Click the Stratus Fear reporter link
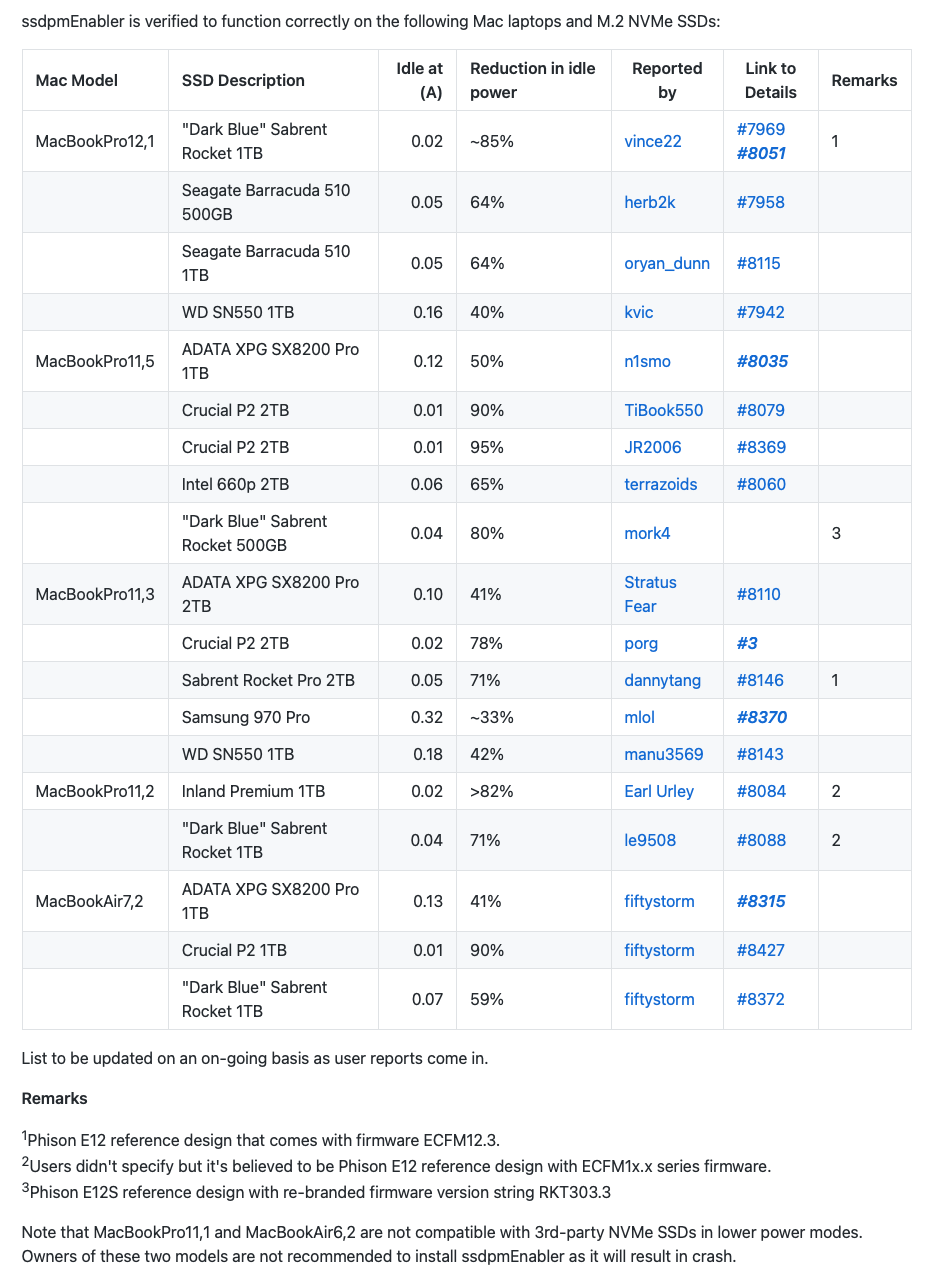The height and width of the screenshot is (1285, 938). tap(650, 594)
